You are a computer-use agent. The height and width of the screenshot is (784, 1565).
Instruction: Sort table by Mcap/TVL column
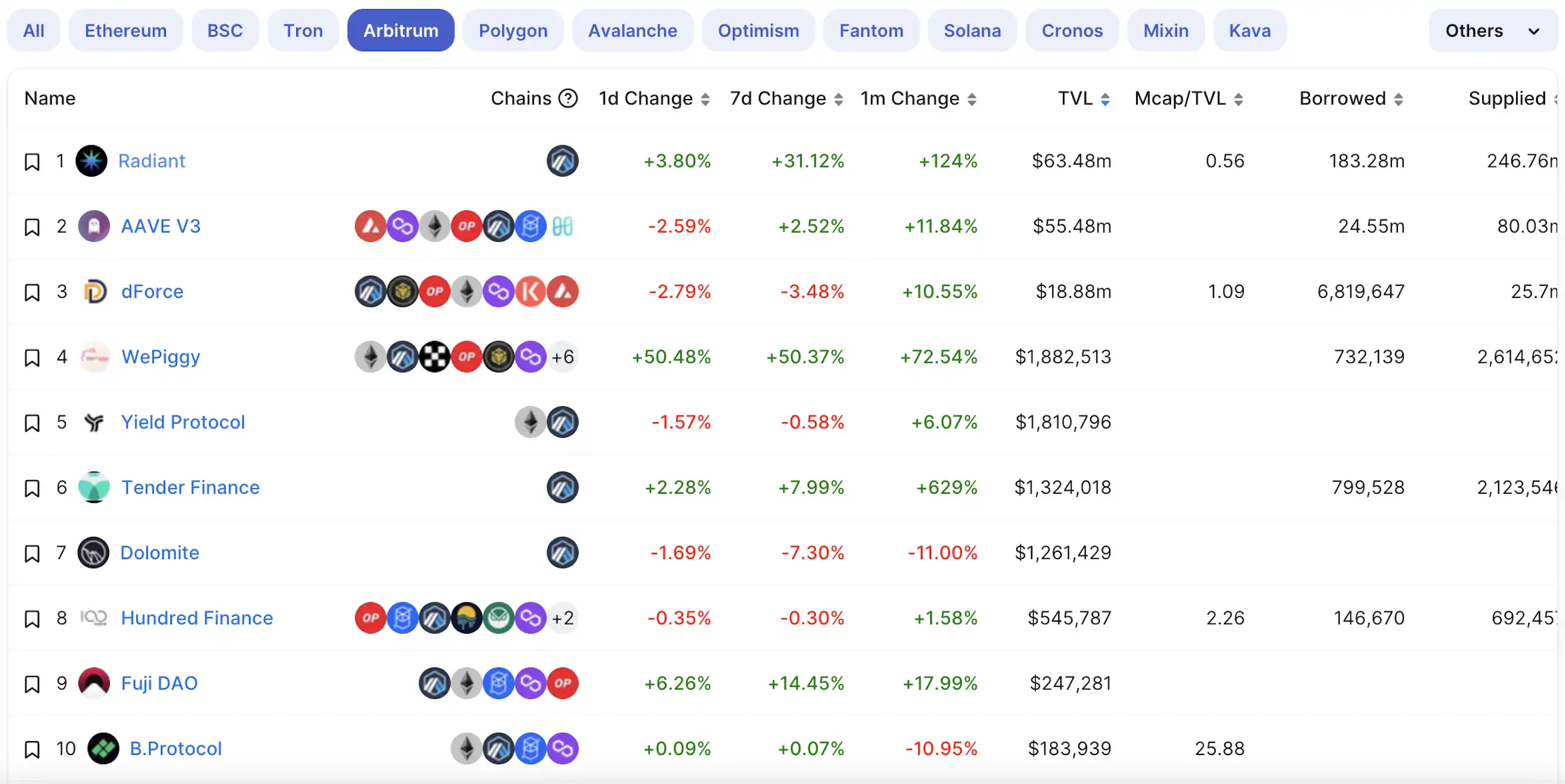[x=1189, y=98]
